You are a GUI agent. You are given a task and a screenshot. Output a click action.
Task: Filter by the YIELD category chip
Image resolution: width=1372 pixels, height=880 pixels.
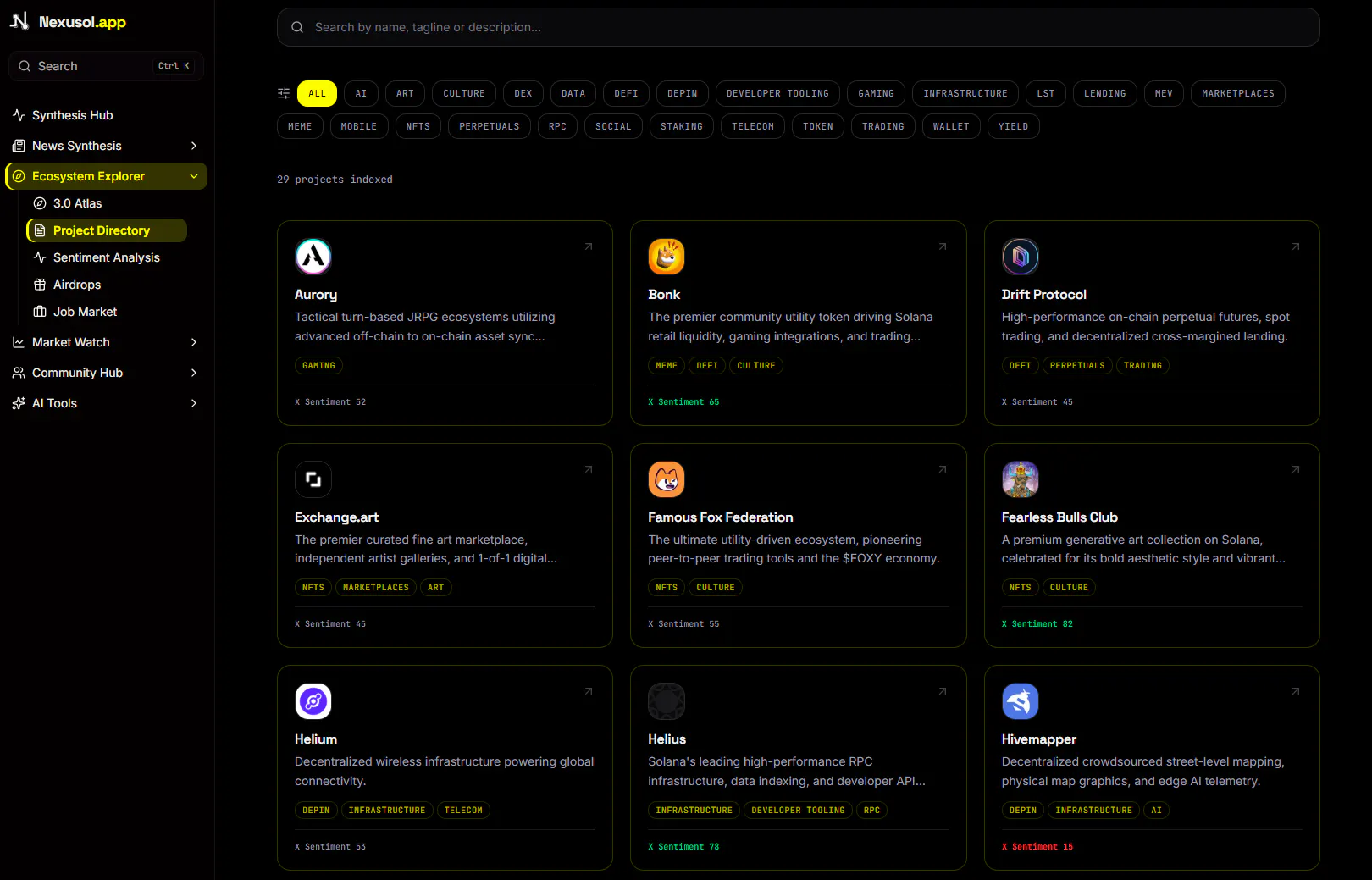pos(1014,126)
